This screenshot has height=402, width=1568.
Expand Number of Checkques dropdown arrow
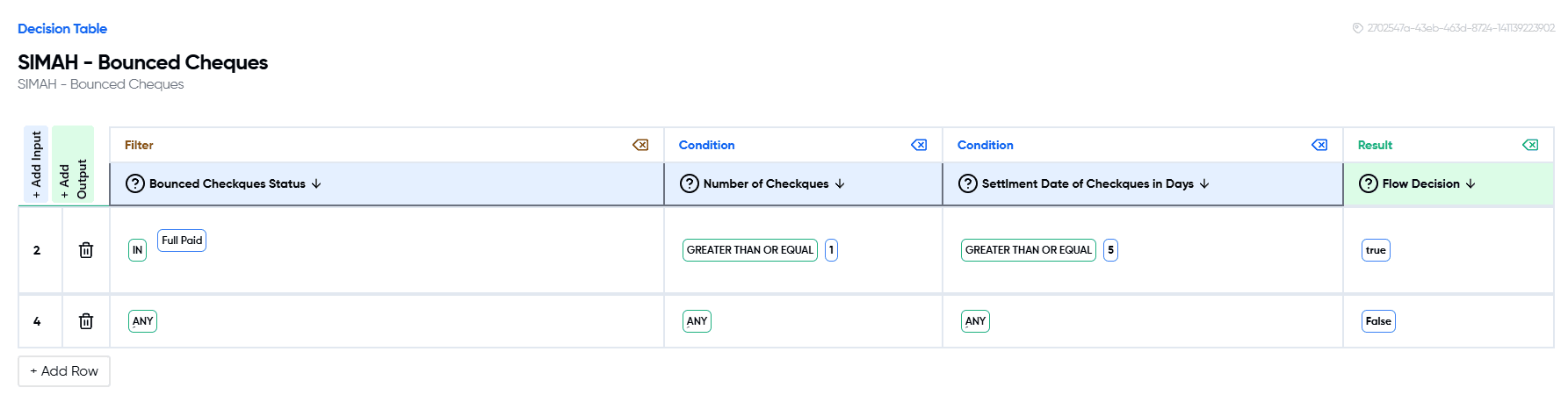click(x=840, y=183)
